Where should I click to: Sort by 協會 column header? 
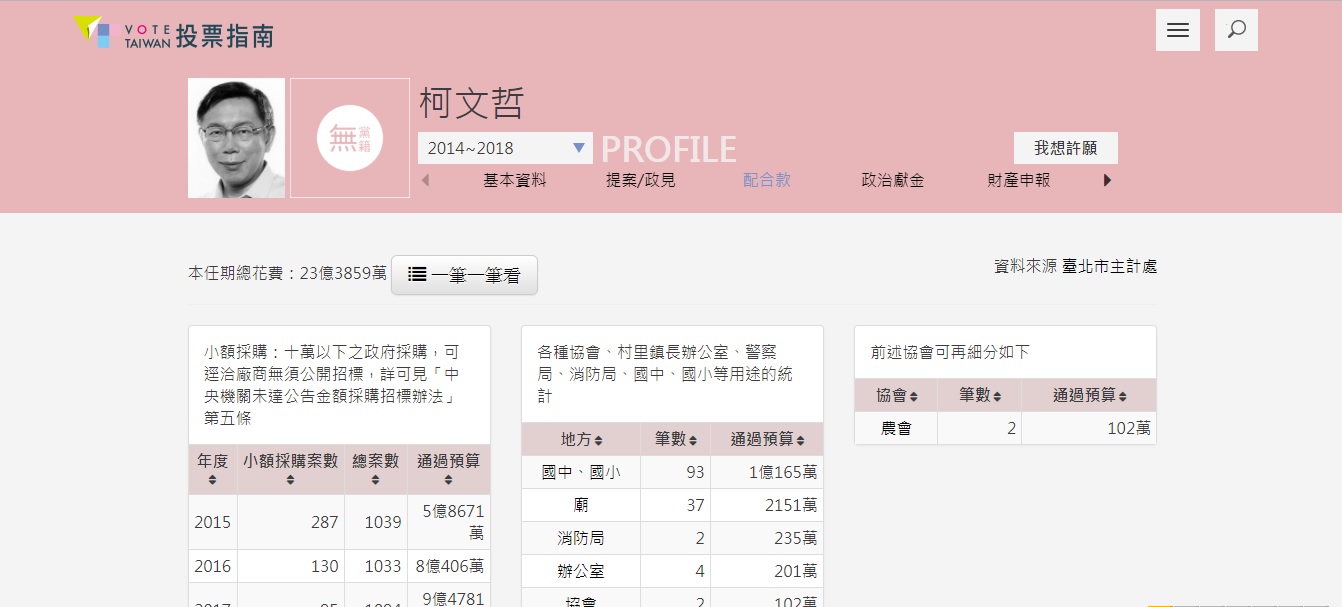click(x=896, y=395)
